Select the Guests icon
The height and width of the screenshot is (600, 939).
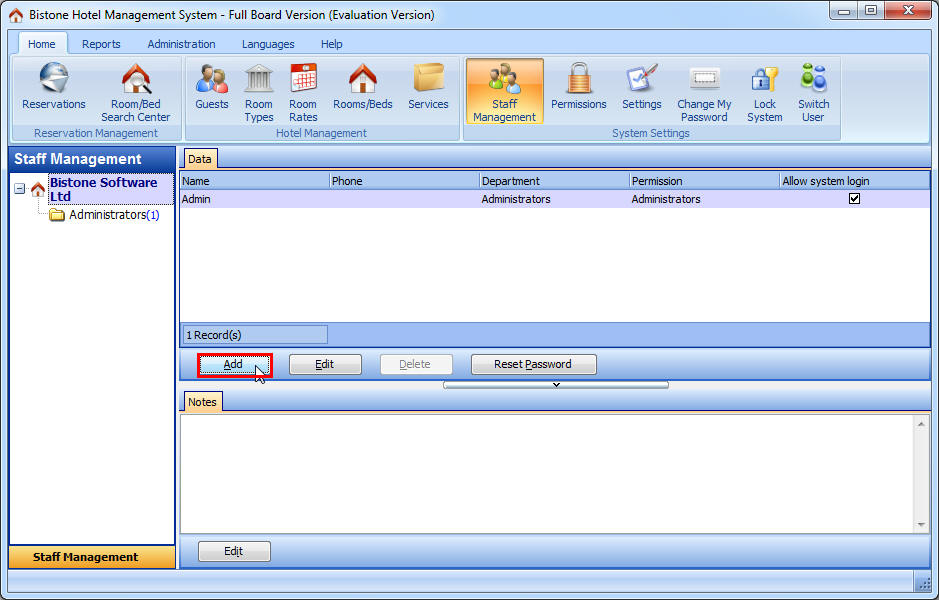point(211,88)
